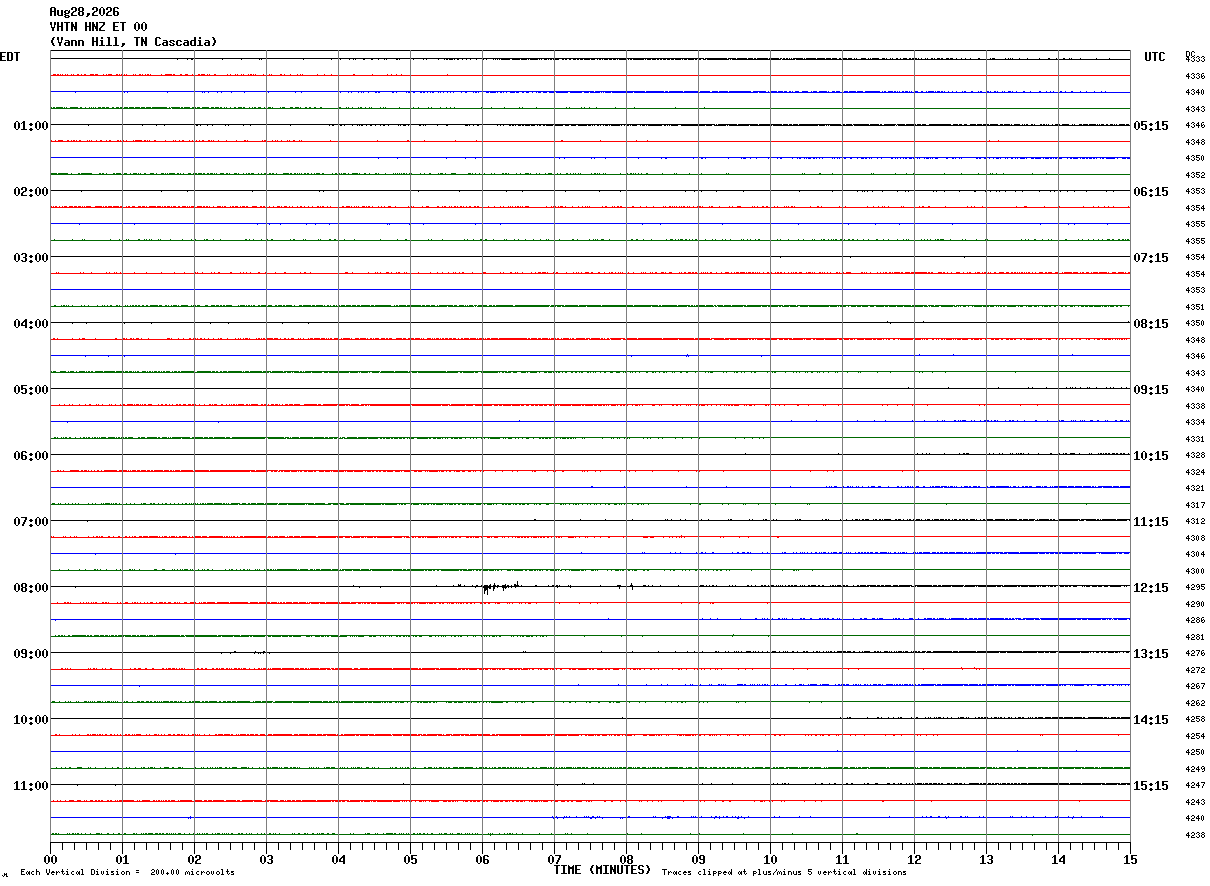The image size is (1210, 886).
Task: Select the 01:00 EDT row label
Action: (31, 126)
